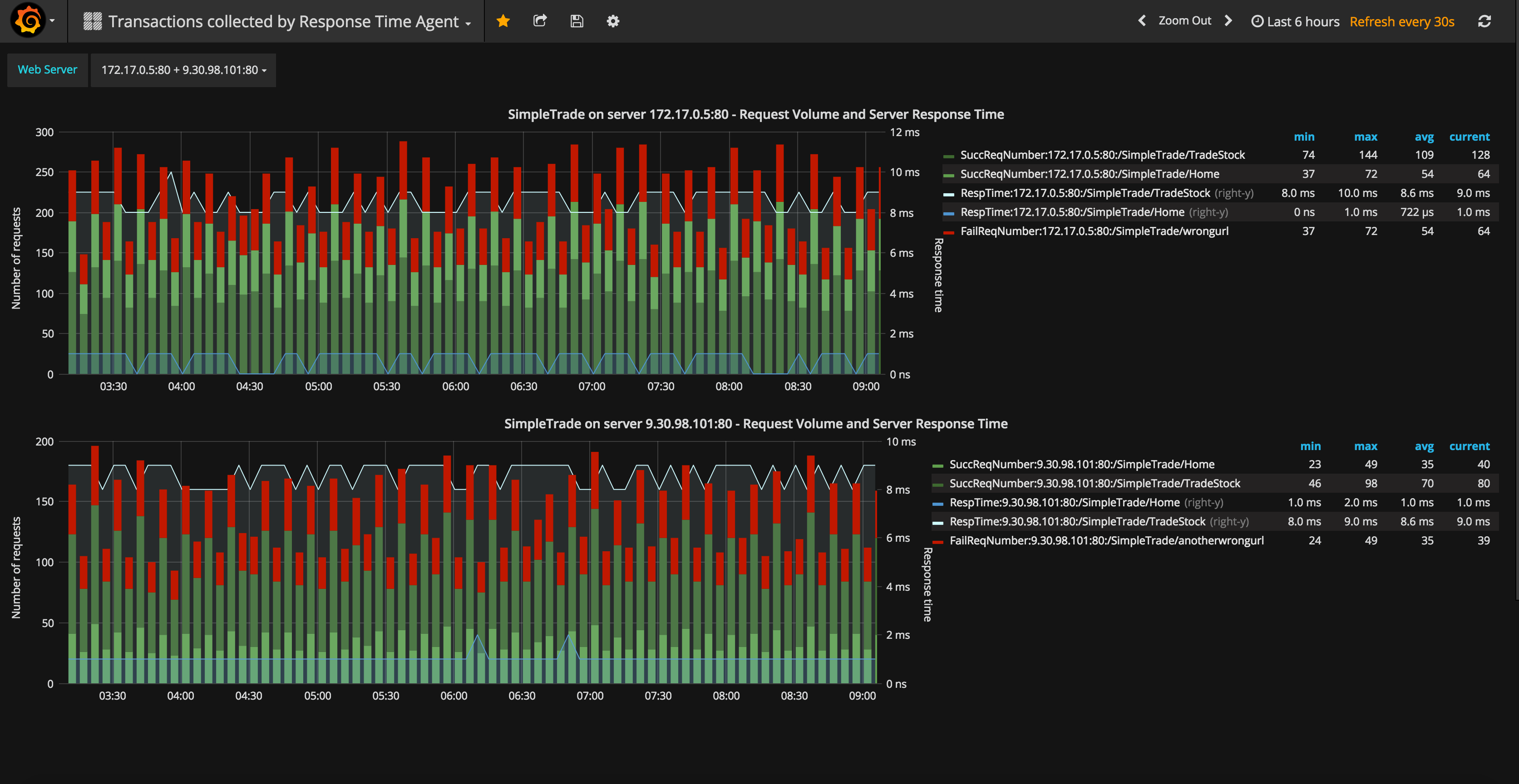Click the Web Server variable label

tap(47, 69)
